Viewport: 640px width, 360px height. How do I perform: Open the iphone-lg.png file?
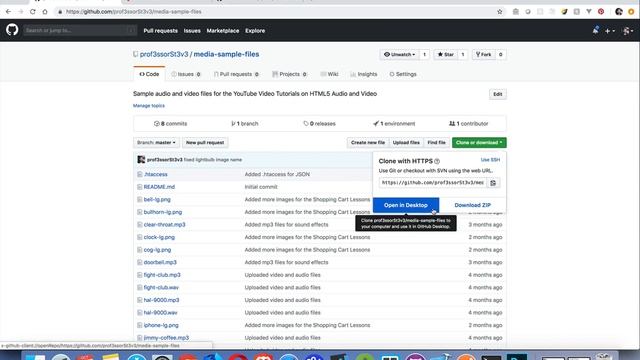click(161, 325)
